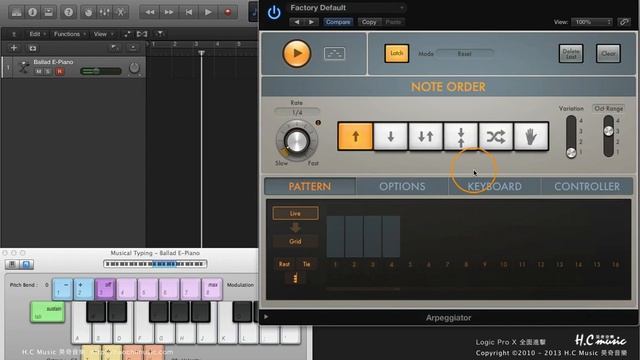The image size is (640, 360).
Task: Click the orange Arpeggiator play button
Action: (297, 53)
